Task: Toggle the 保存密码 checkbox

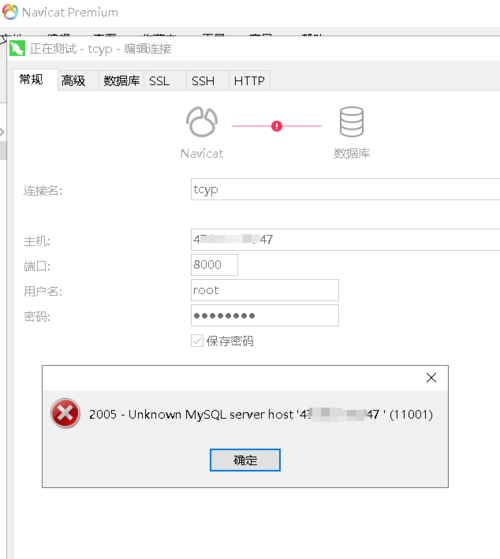Action: click(x=197, y=341)
